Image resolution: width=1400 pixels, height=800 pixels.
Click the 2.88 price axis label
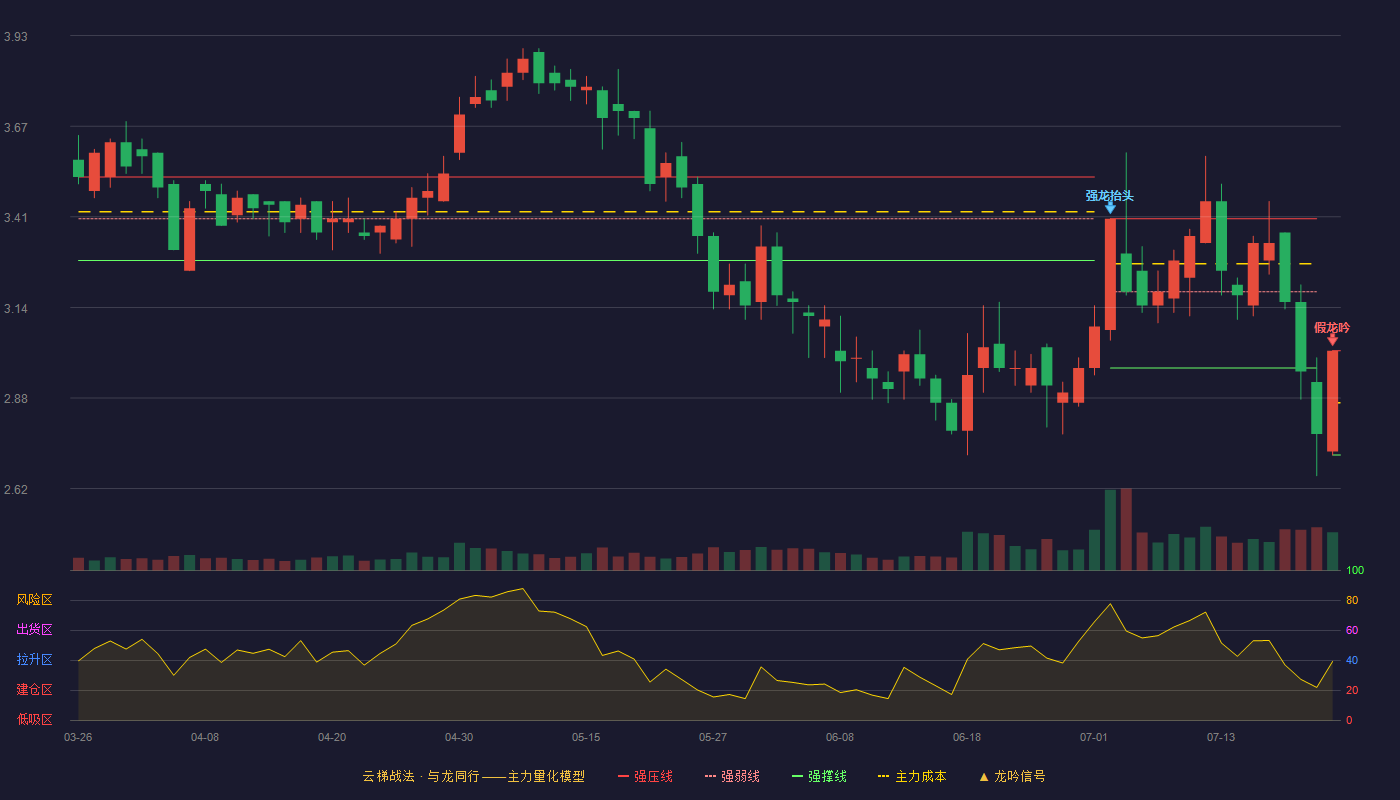point(16,399)
